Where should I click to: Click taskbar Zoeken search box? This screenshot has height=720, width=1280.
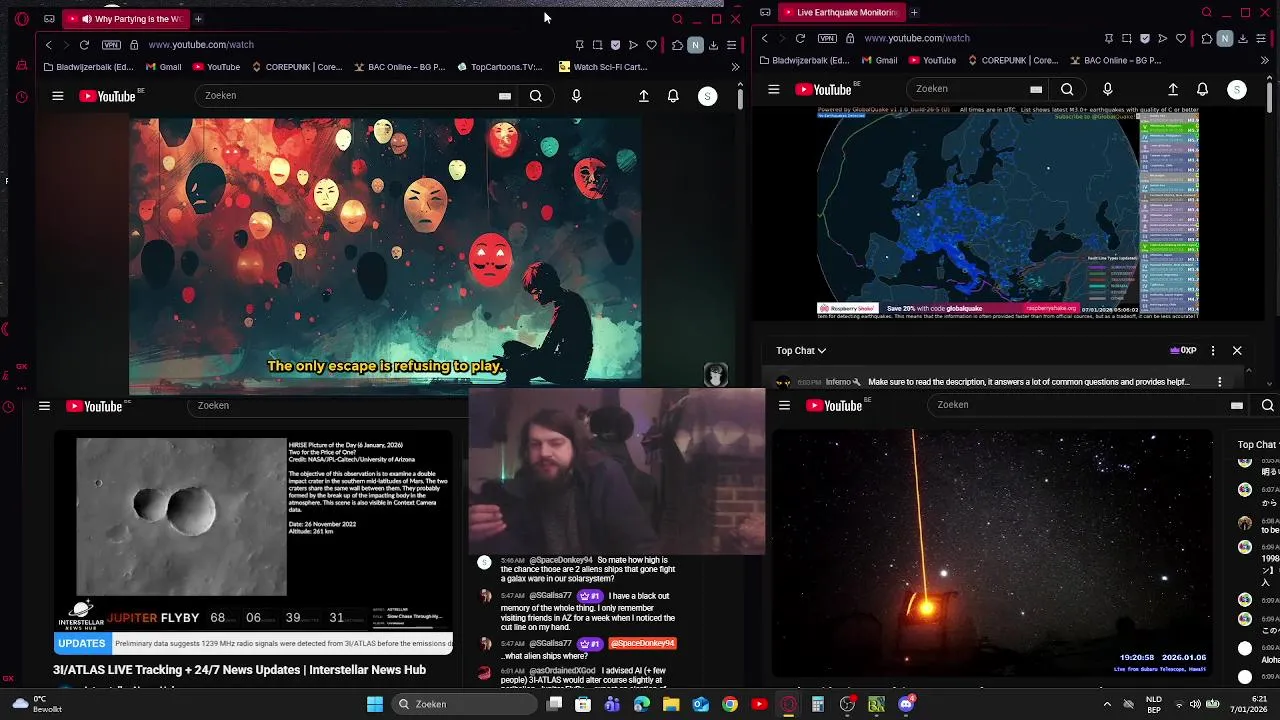click(465, 704)
